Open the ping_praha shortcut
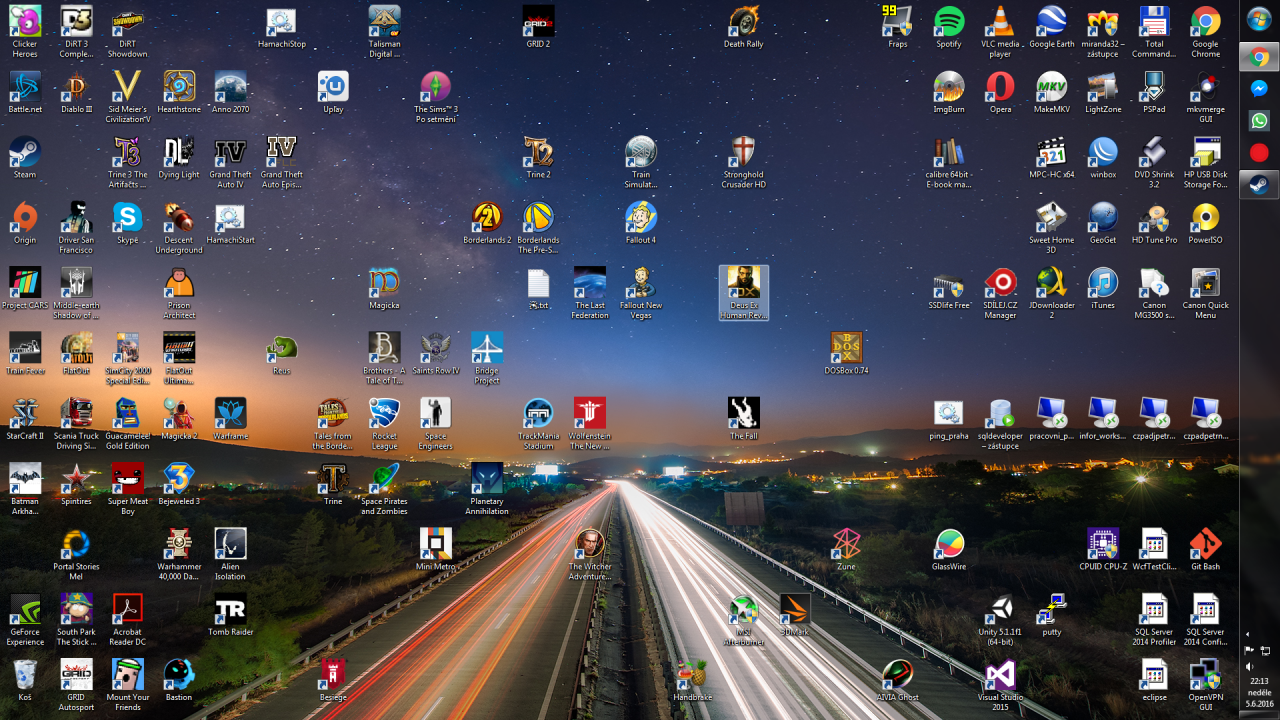 pyautogui.click(x=948, y=421)
